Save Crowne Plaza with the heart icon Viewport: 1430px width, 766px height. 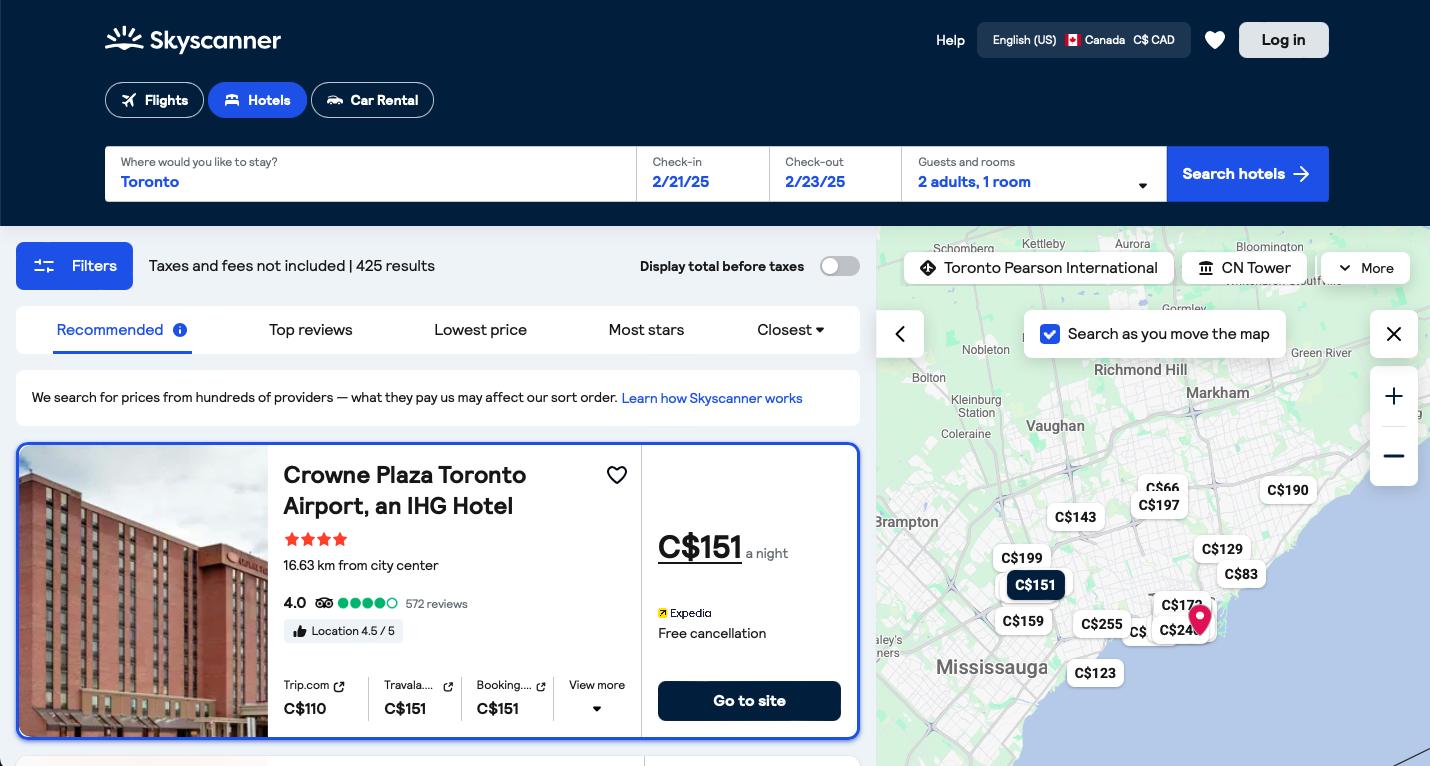(x=617, y=474)
